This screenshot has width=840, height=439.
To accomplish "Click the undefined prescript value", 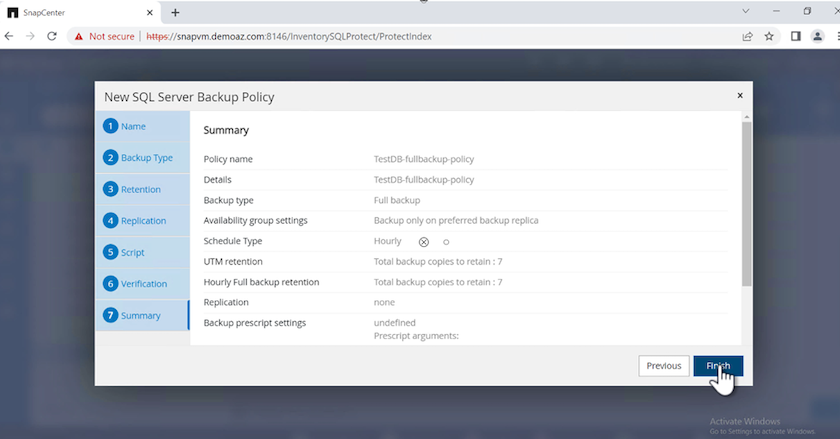I will coord(394,323).
